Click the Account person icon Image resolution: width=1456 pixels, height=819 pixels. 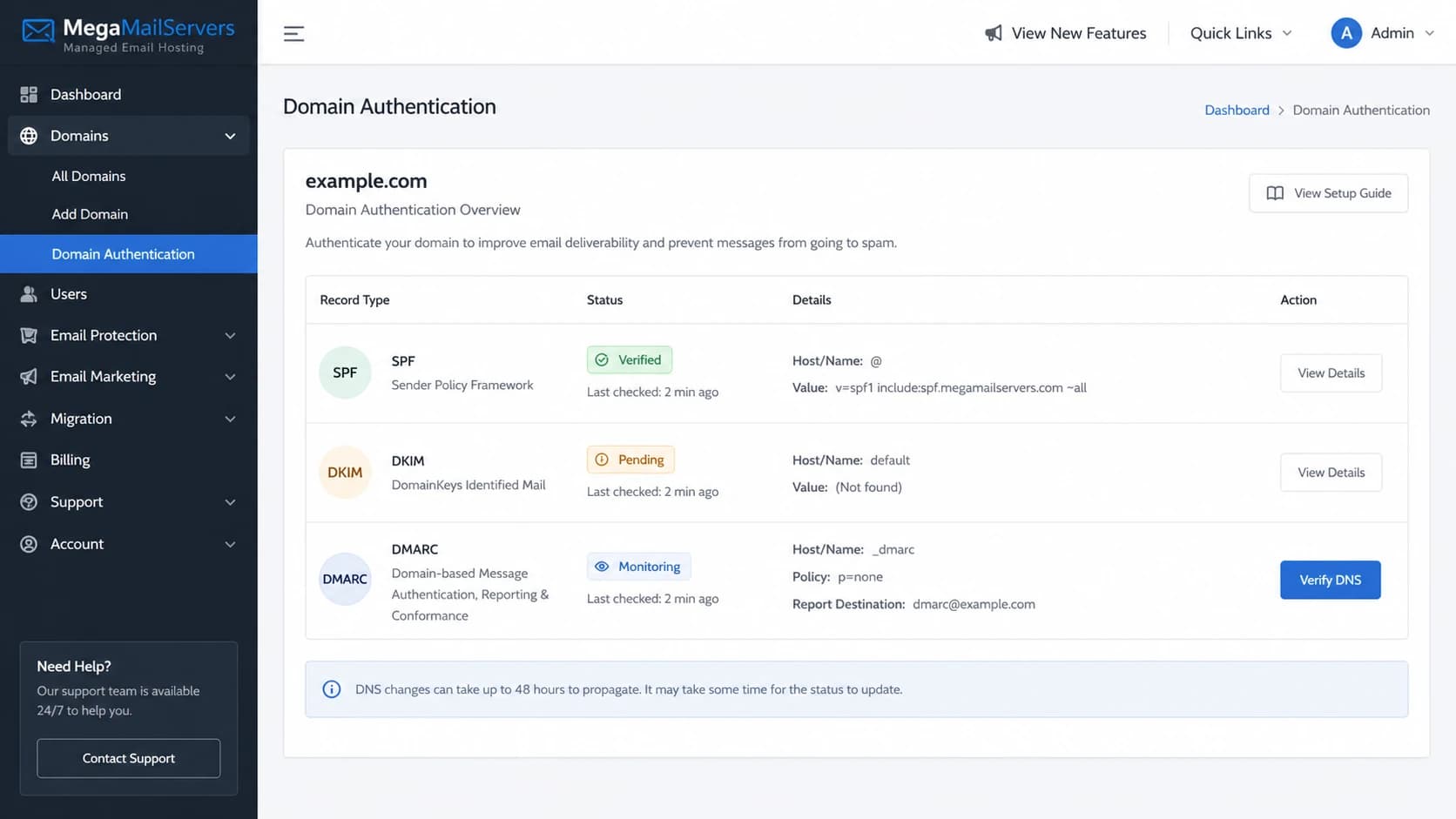pos(29,544)
